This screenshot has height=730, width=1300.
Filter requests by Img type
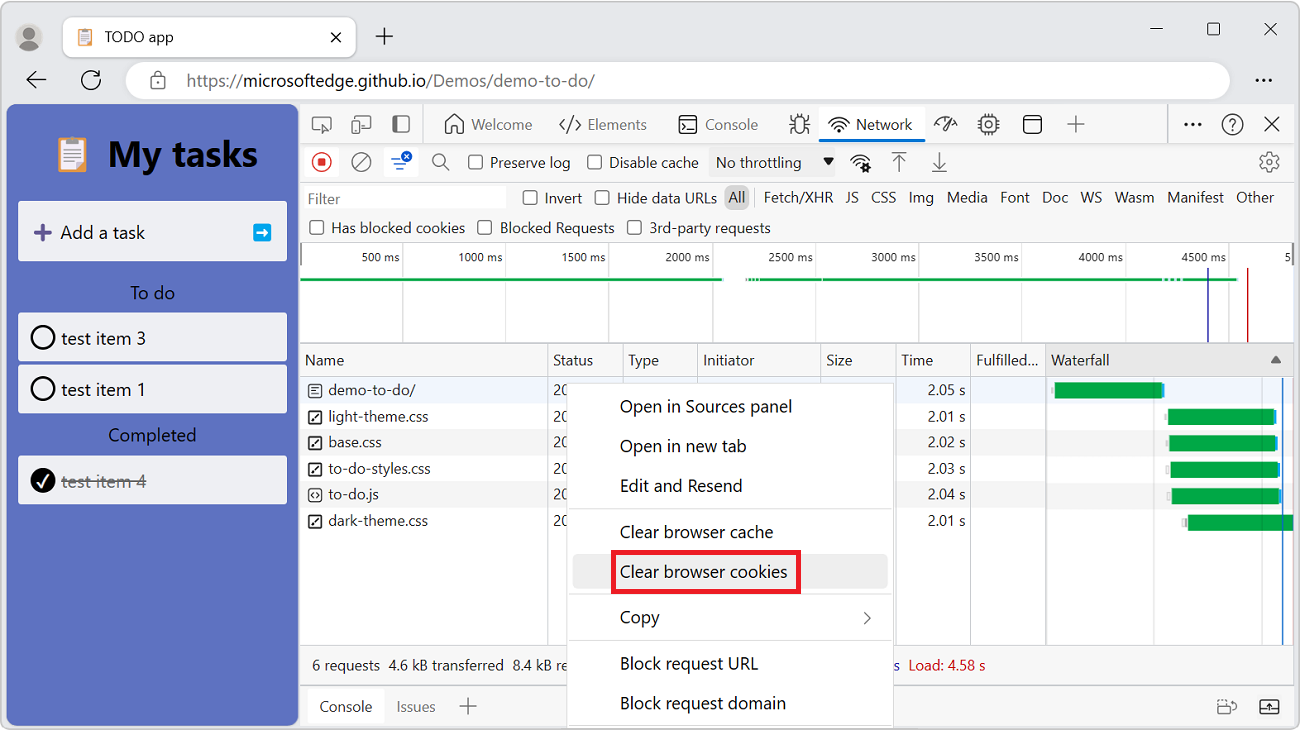pos(920,197)
